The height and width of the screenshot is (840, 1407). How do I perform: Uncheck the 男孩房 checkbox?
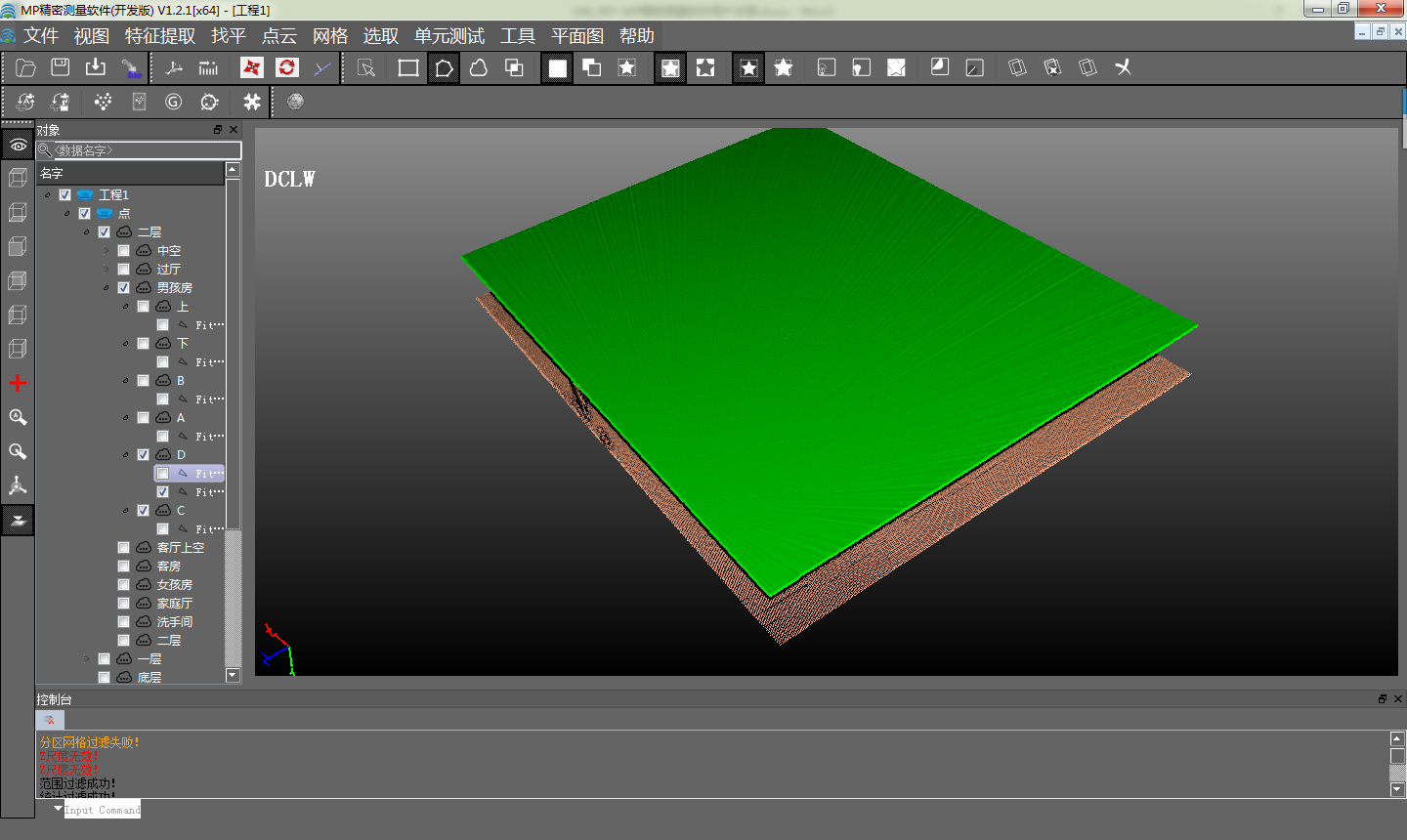point(124,288)
